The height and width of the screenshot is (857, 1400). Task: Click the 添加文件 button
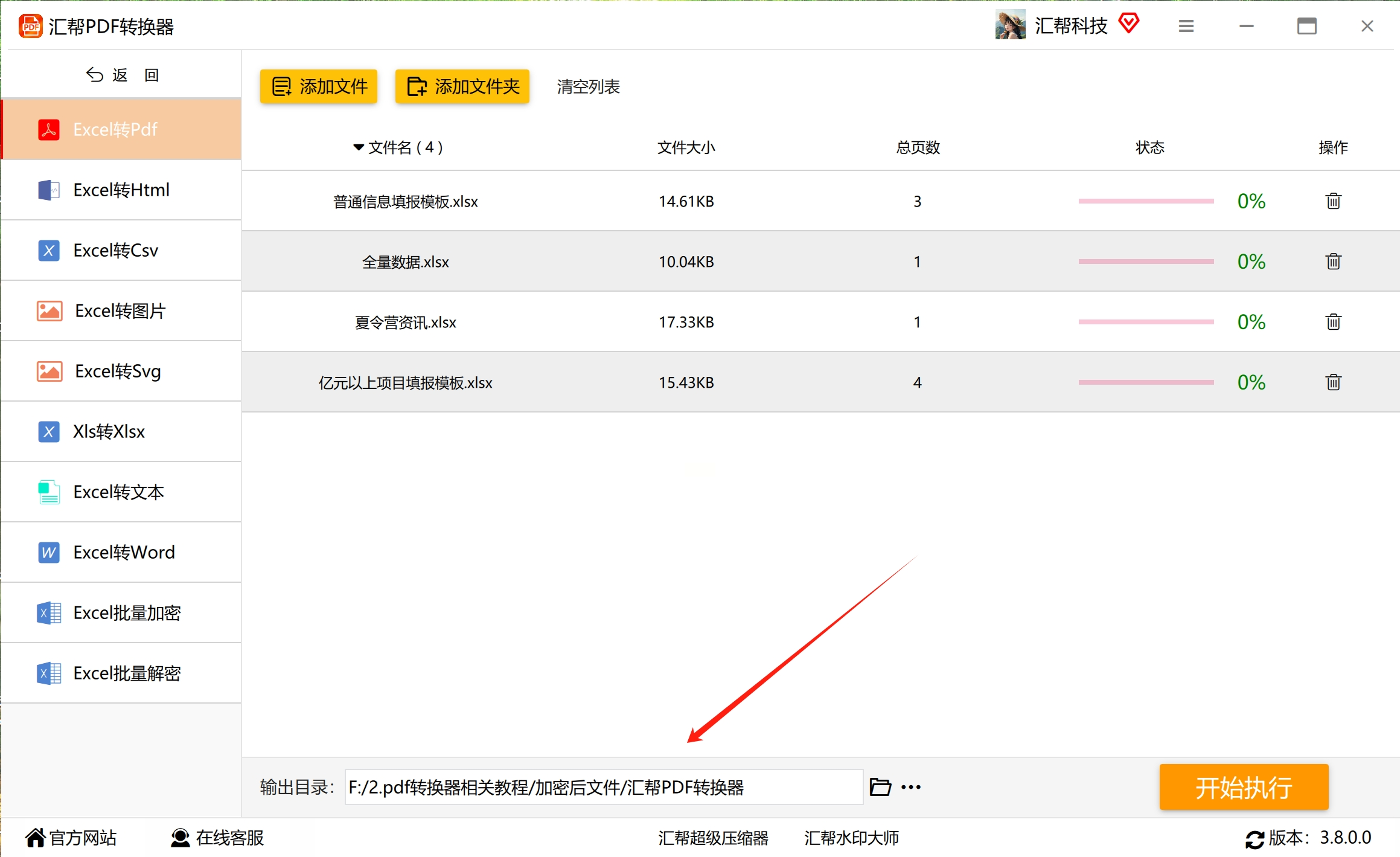[319, 86]
